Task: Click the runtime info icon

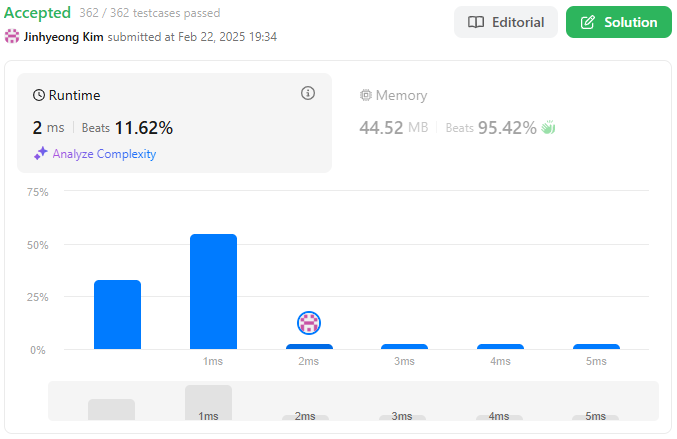Action: tap(308, 93)
